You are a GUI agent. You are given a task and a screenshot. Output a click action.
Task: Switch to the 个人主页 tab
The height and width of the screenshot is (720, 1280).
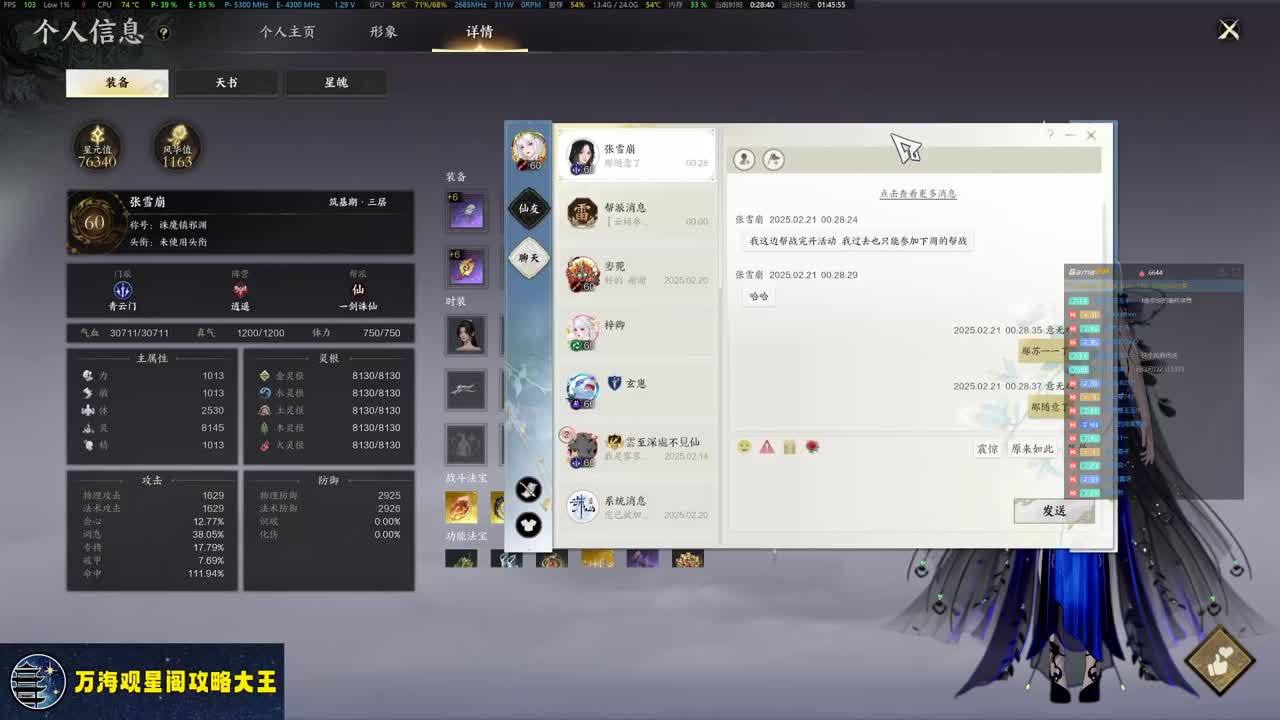point(288,32)
